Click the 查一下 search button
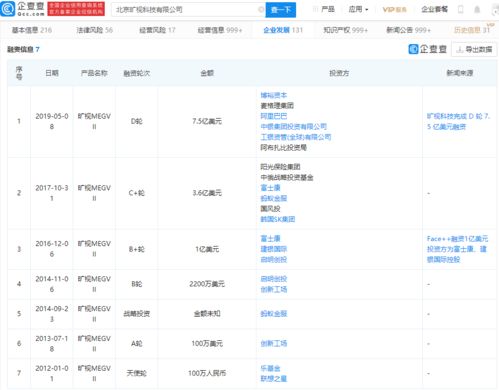The height and width of the screenshot is (390, 499). tap(281, 10)
